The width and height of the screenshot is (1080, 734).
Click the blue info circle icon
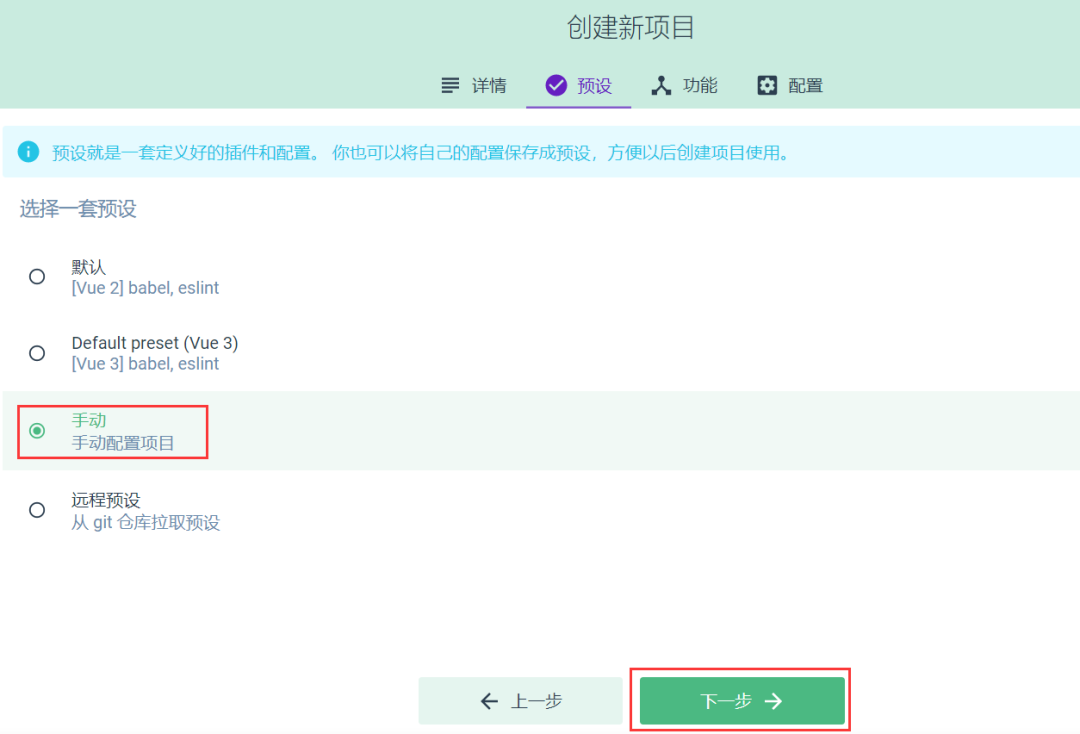(28, 150)
